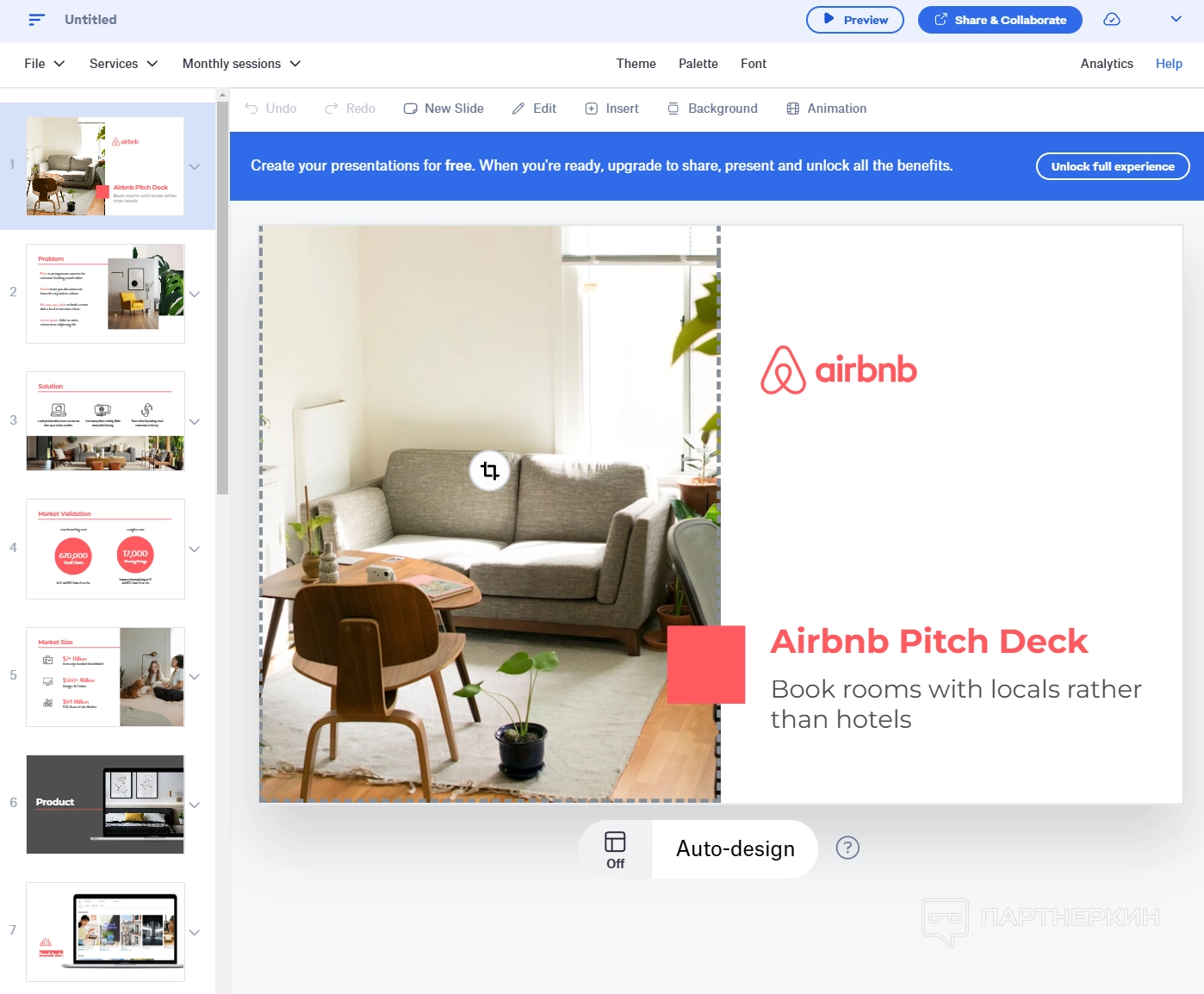Select slide 7 thumbnail with laptop
This screenshot has height=994, width=1204.
click(105, 932)
